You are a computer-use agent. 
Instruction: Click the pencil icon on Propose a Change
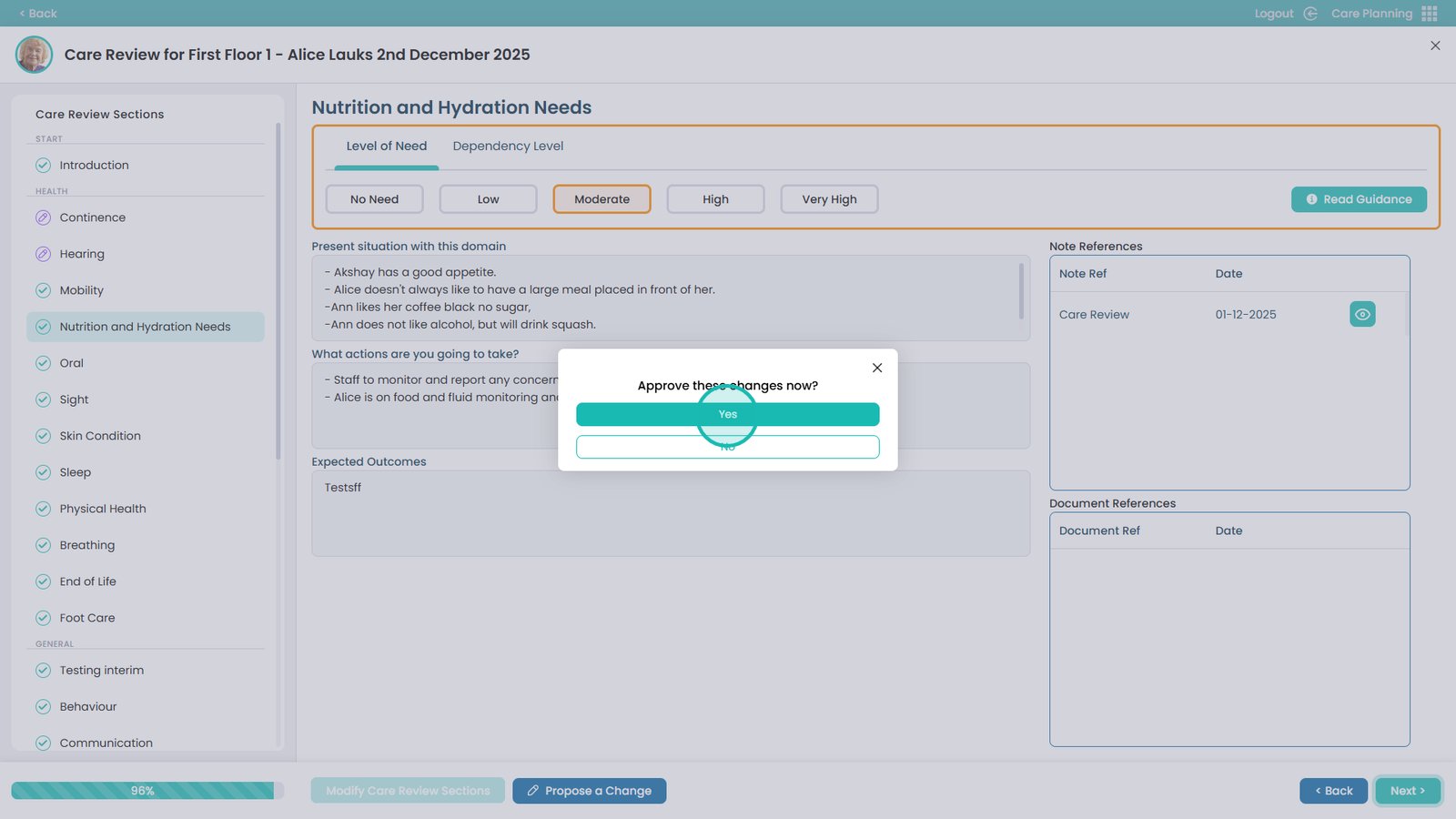click(533, 791)
